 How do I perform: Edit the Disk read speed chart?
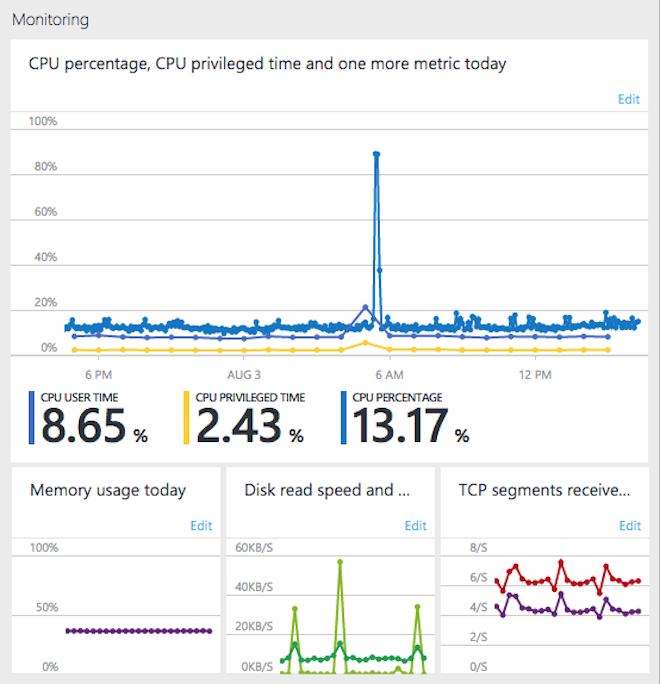(415, 526)
